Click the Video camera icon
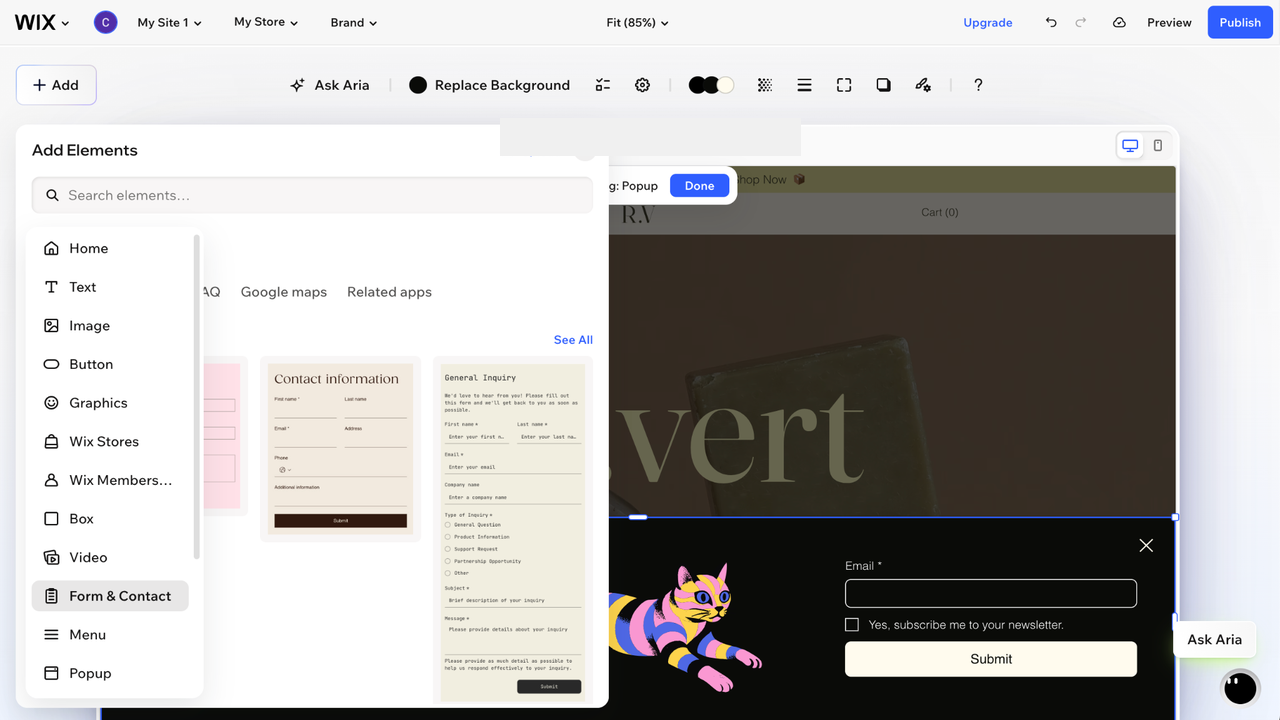The height and width of the screenshot is (720, 1280). click(51, 557)
